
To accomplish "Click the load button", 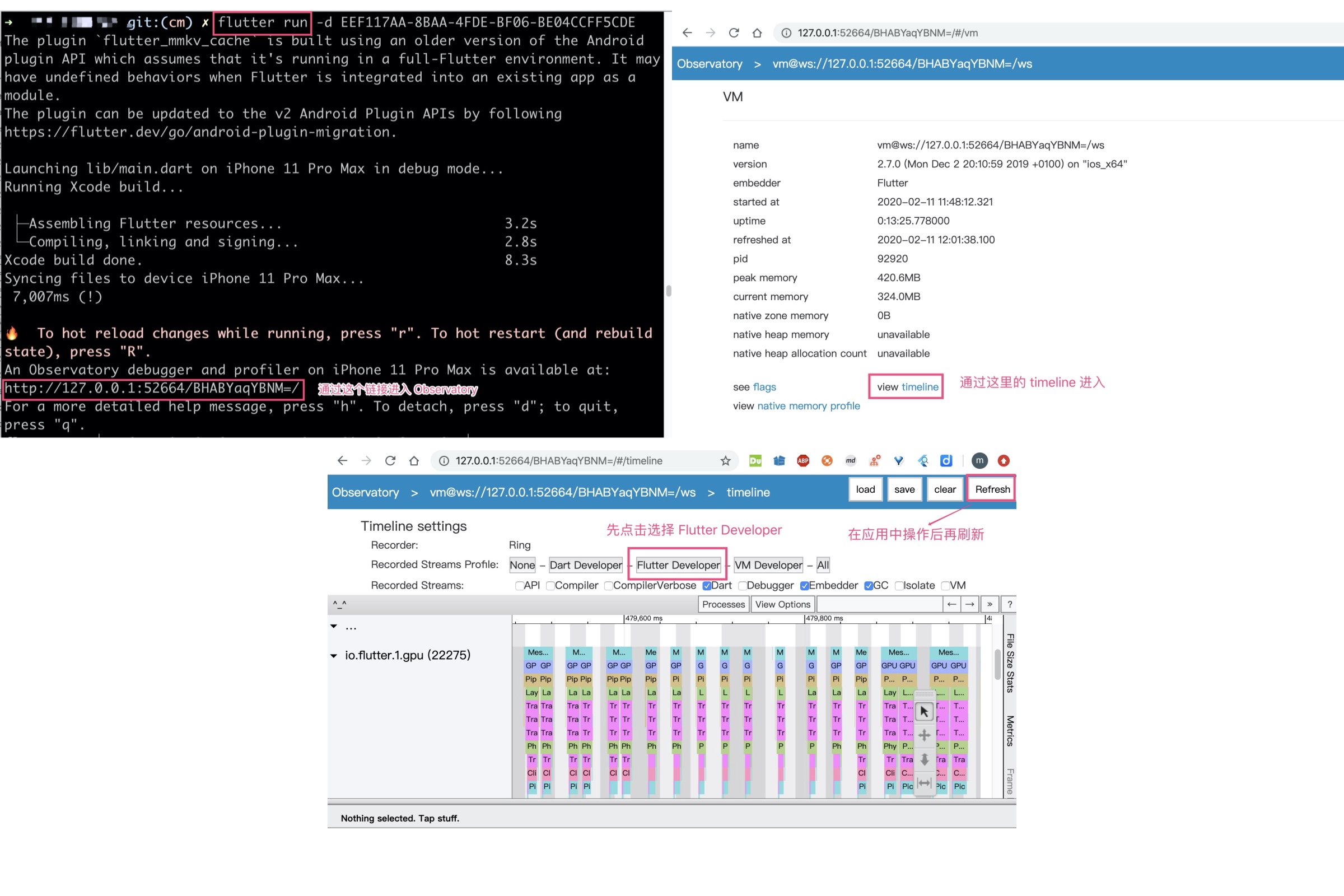I will [865, 489].
